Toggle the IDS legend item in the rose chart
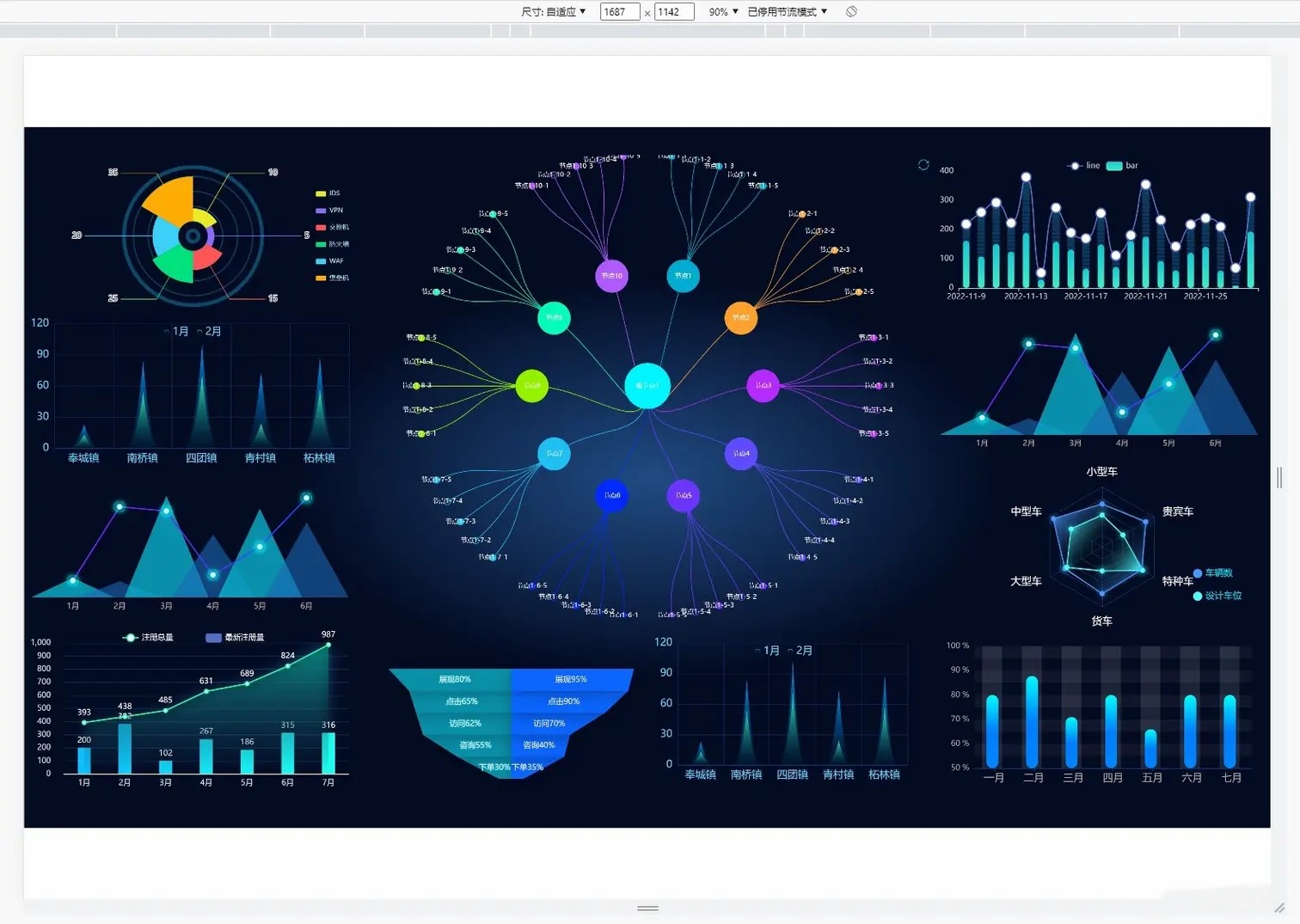 [328, 193]
